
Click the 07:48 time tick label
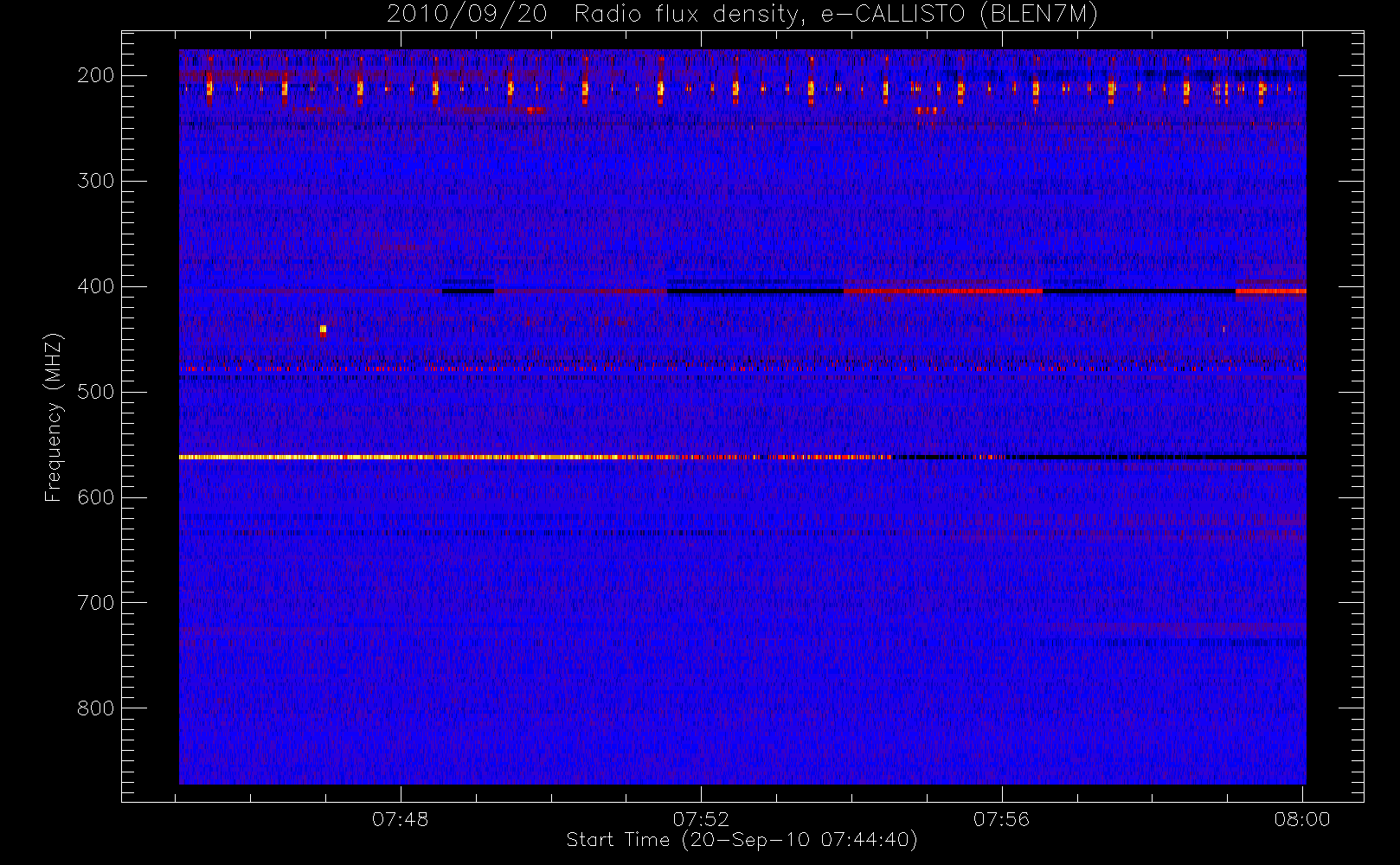coord(401,819)
